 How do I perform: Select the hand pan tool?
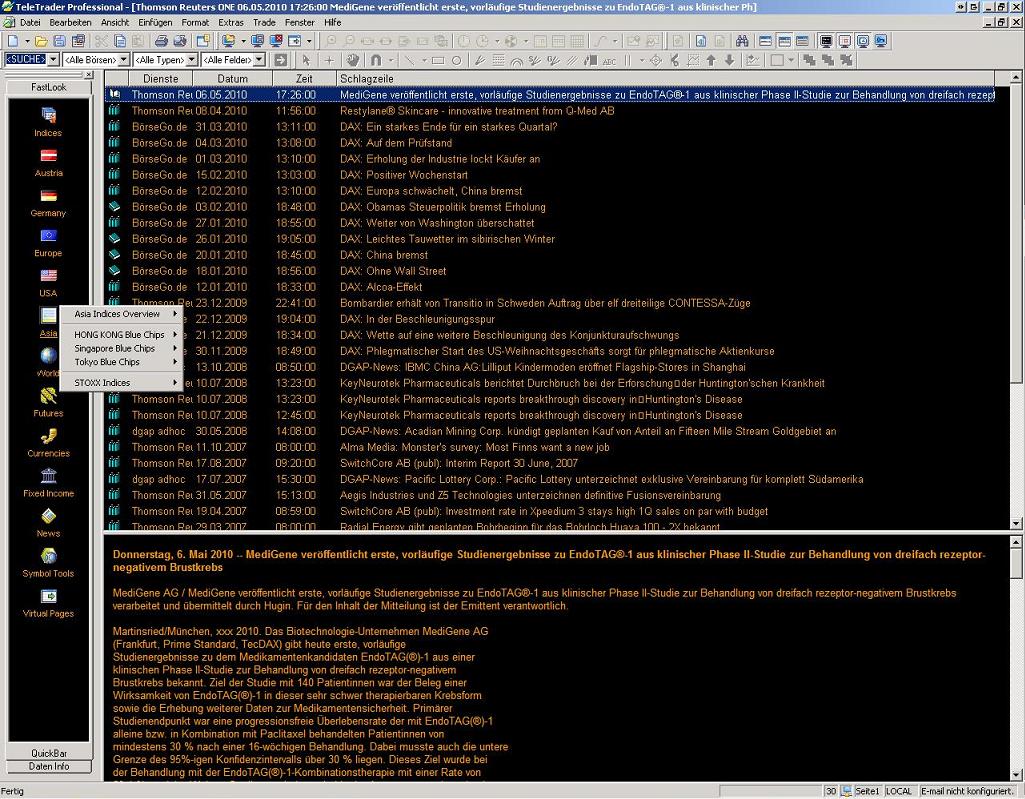pos(353,60)
